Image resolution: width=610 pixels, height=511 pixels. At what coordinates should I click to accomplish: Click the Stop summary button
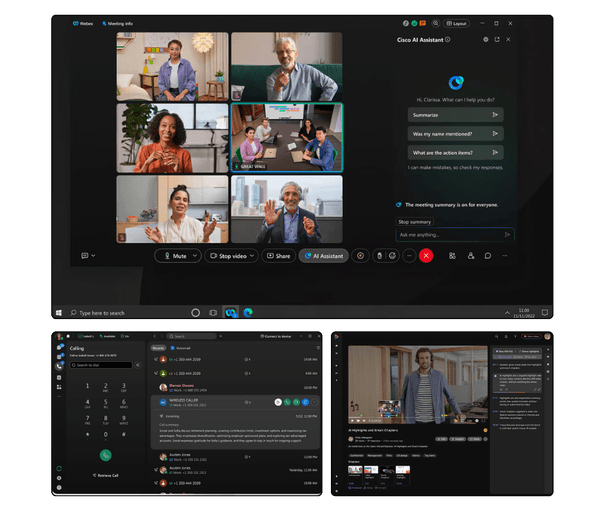click(x=414, y=222)
